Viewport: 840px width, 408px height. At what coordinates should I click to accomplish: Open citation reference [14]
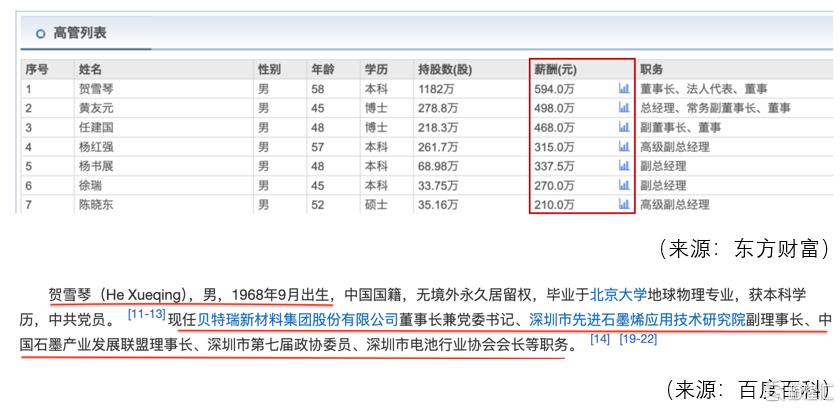pyautogui.click(x=600, y=339)
